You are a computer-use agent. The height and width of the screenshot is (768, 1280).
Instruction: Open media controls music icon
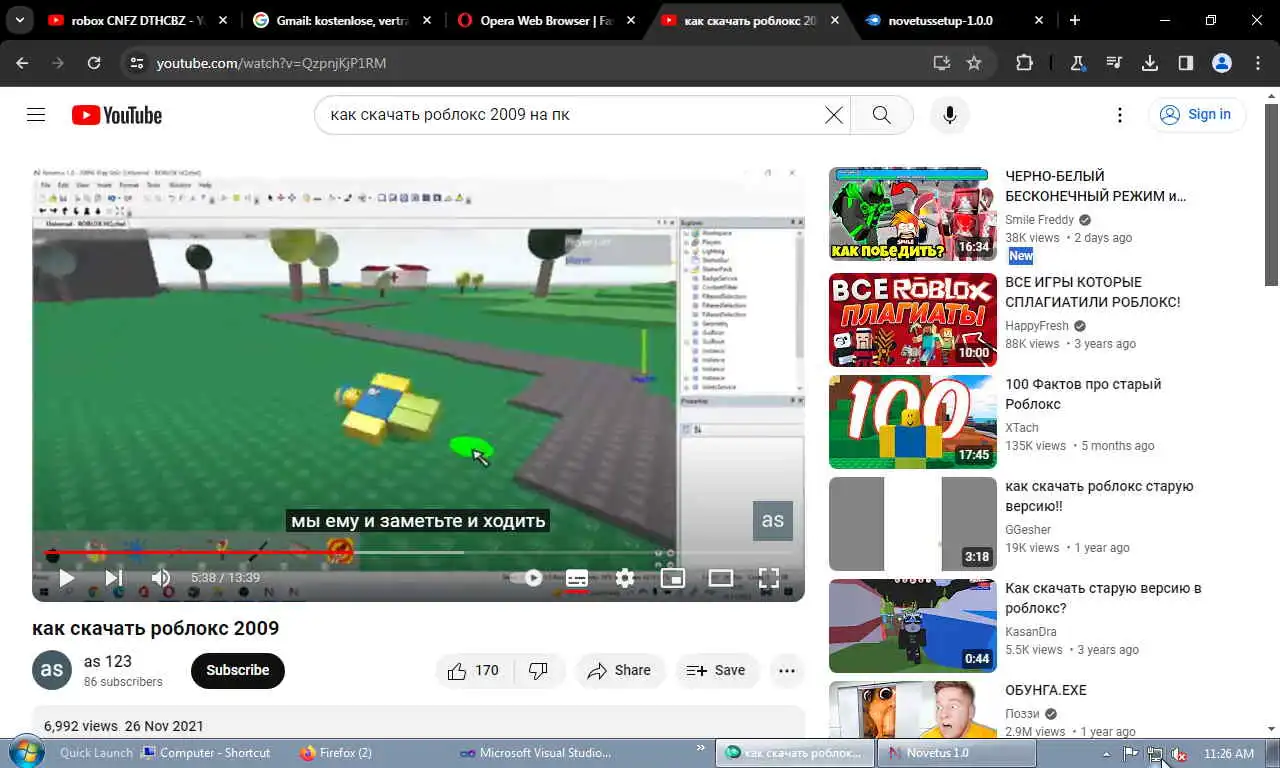(1114, 63)
